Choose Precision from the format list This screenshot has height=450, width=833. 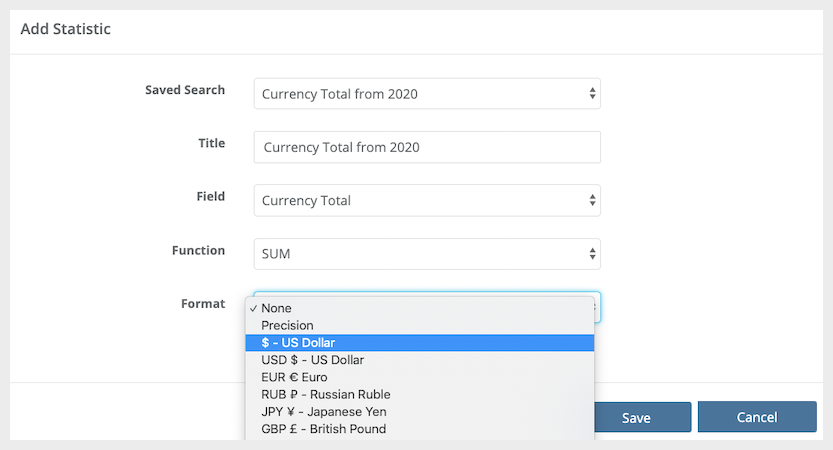(x=287, y=325)
